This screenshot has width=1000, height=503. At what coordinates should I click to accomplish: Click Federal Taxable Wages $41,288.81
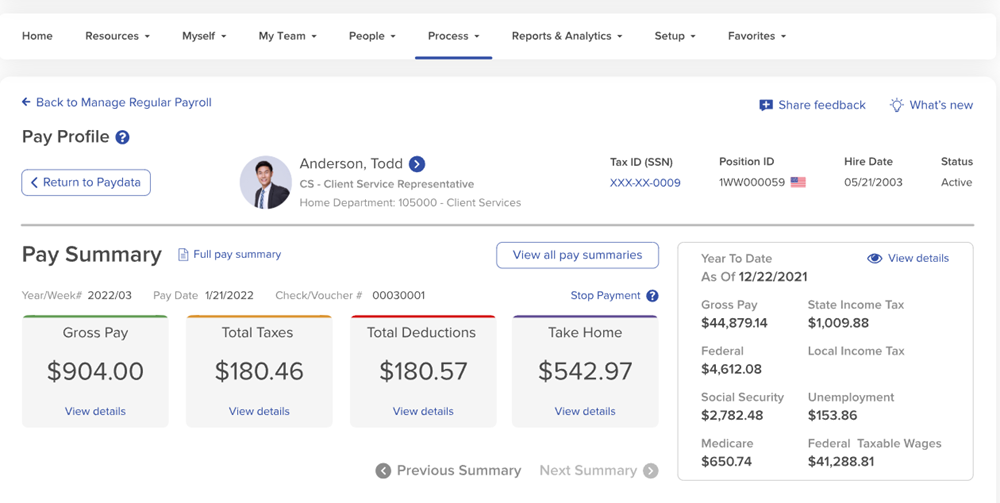coord(841,462)
